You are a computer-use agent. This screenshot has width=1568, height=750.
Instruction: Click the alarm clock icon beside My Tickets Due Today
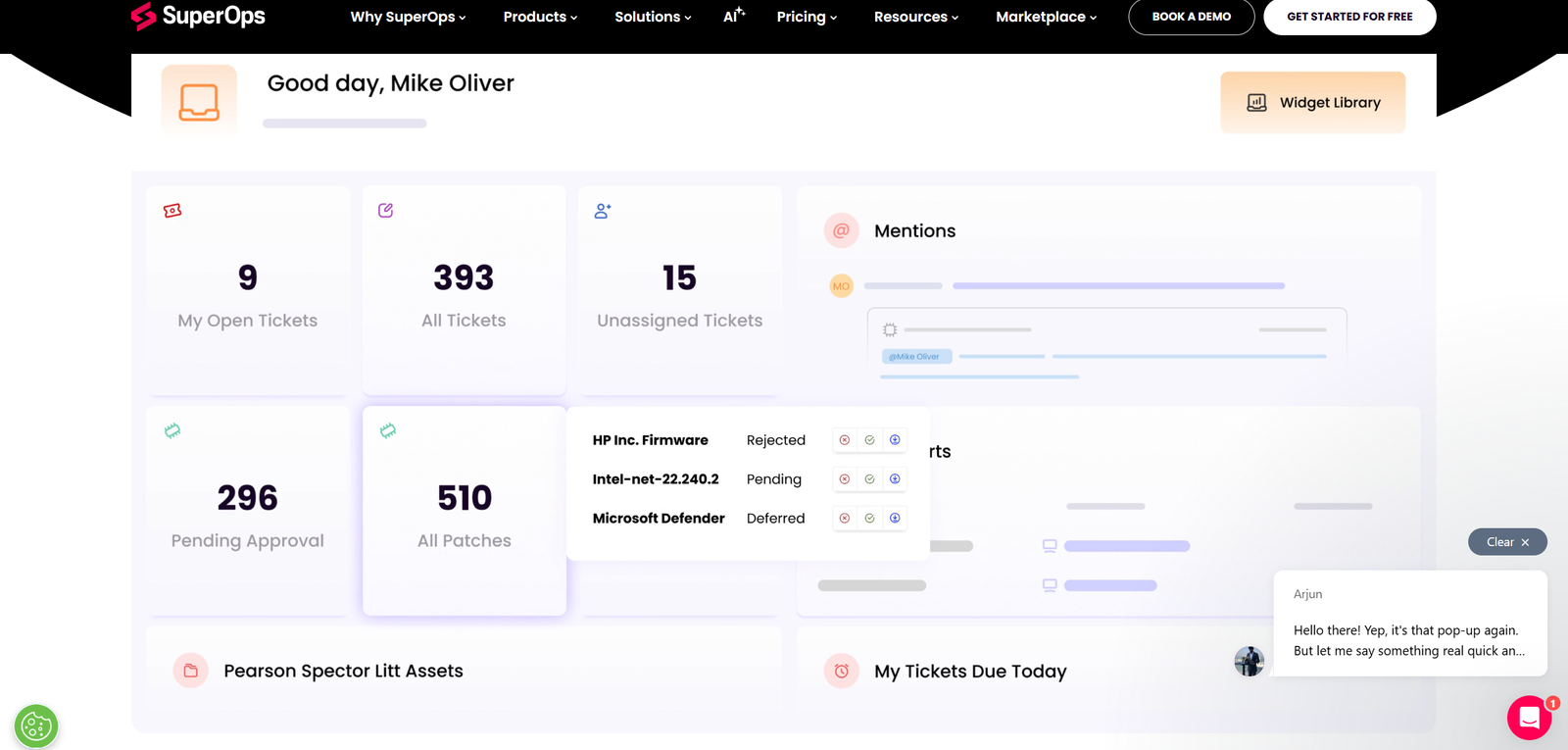841,671
